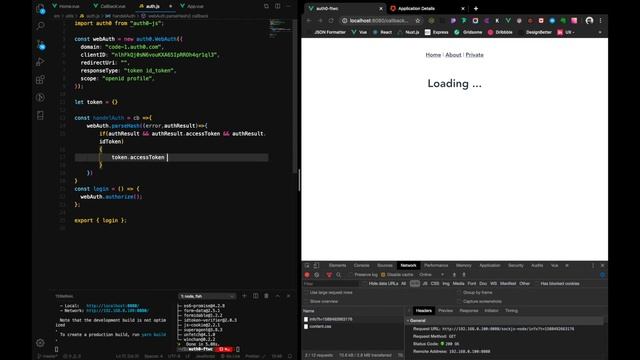The image size is (640, 360).
Task: Switch to Preview tab of request
Action: pos(446,311)
